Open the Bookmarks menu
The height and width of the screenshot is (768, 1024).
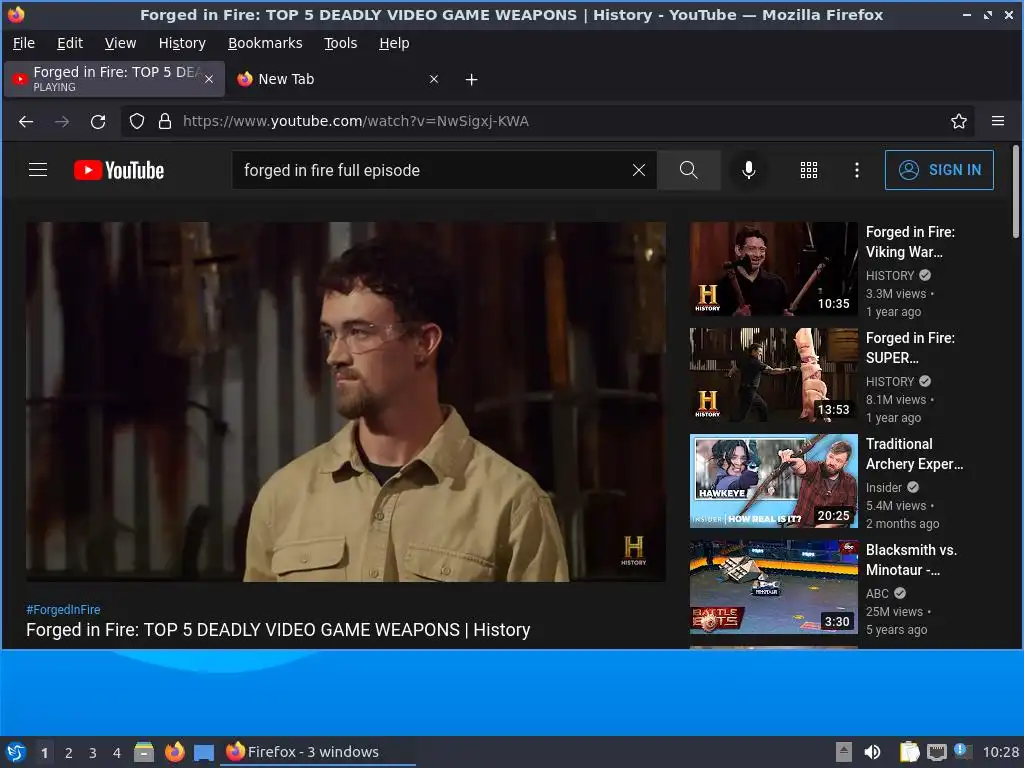pos(264,43)
